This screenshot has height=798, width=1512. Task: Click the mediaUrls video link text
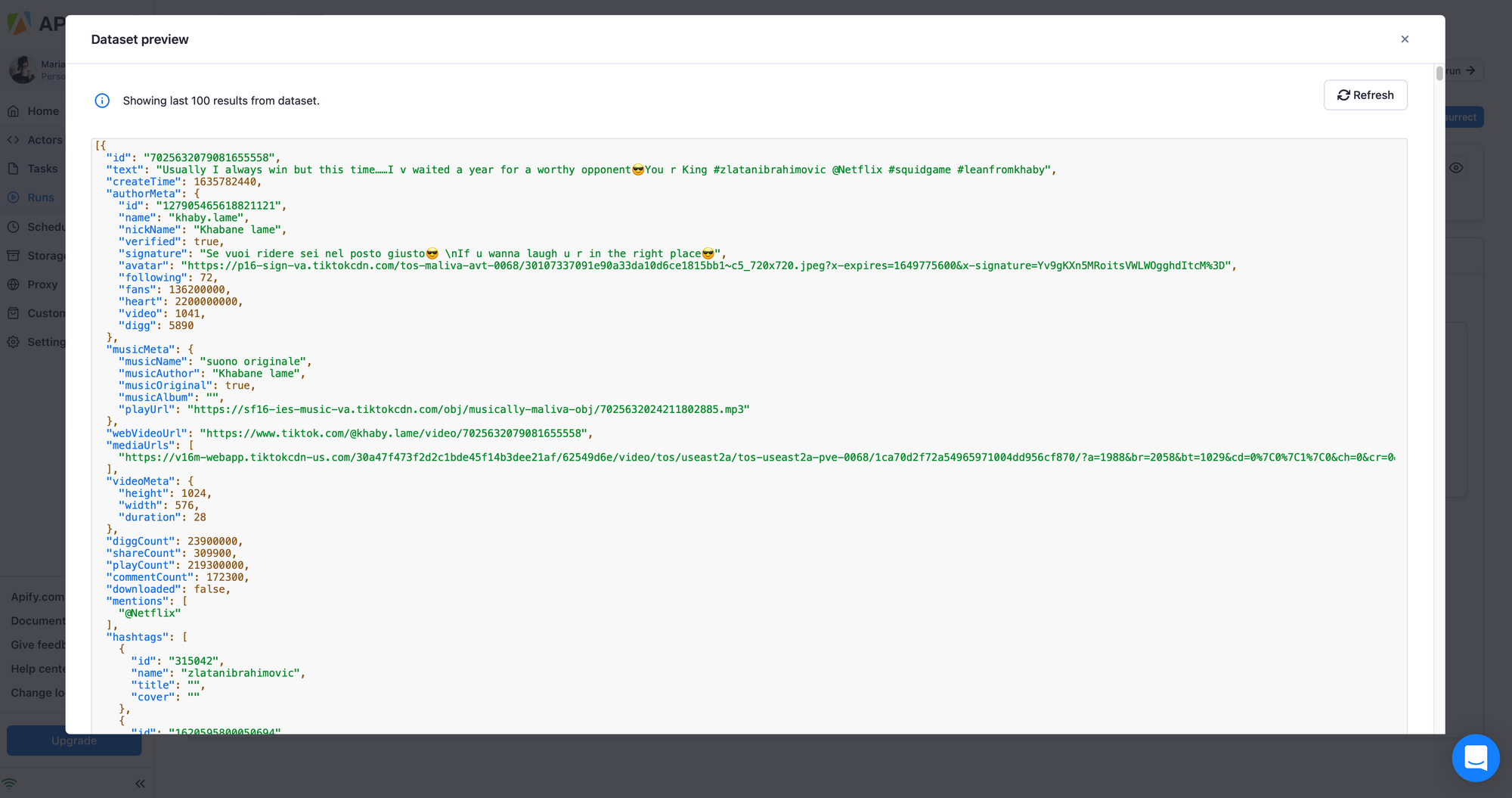[x=756, y=458]
